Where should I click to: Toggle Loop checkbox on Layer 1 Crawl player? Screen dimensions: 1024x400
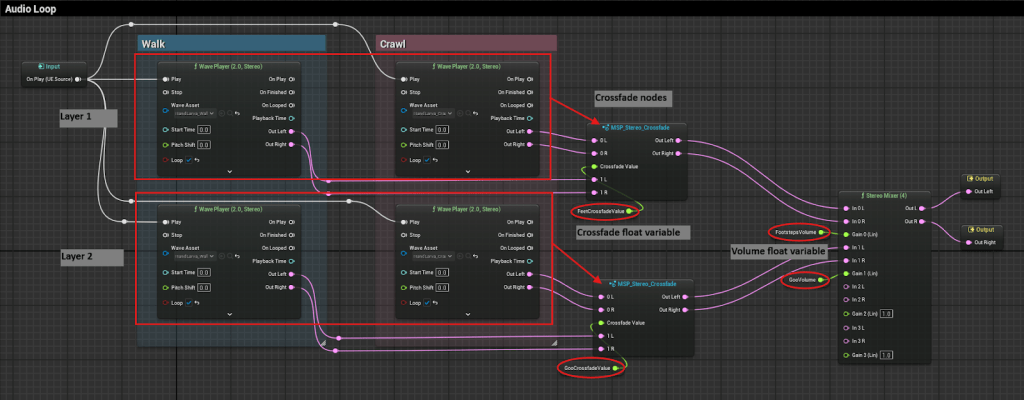426,159
